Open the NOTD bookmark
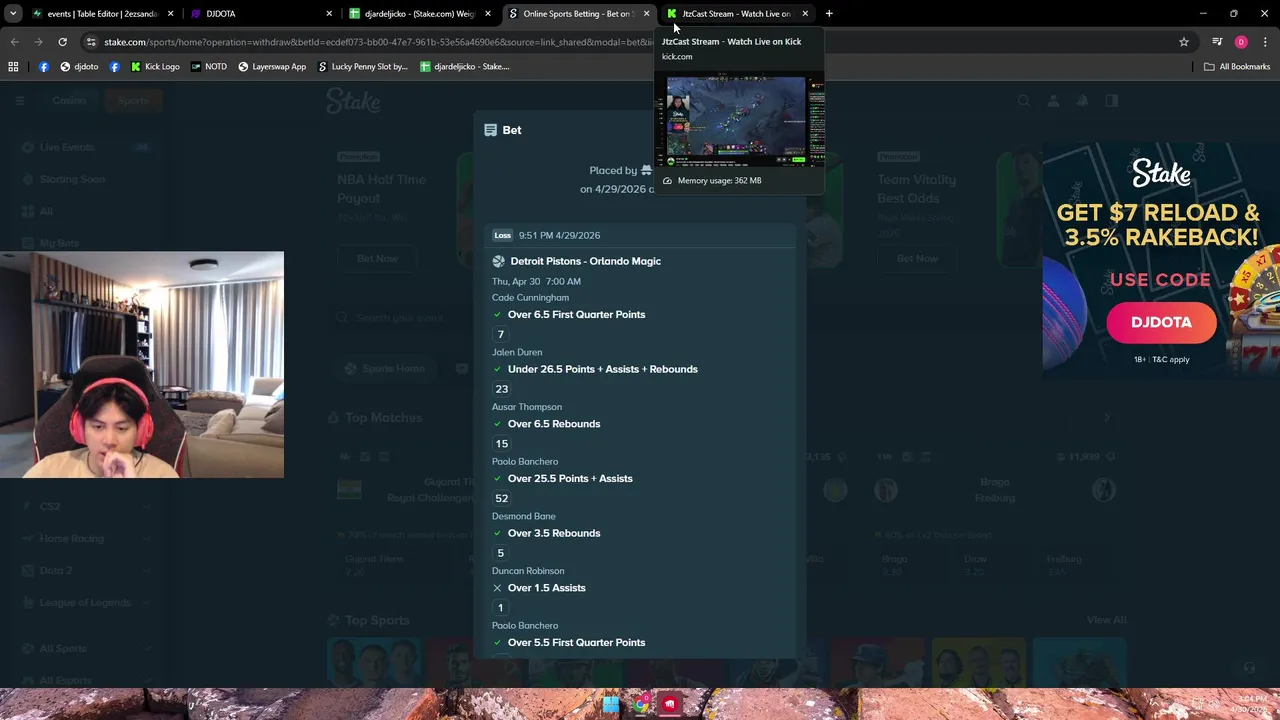Viewport: 1280px width, 720px height. (208, 67)
